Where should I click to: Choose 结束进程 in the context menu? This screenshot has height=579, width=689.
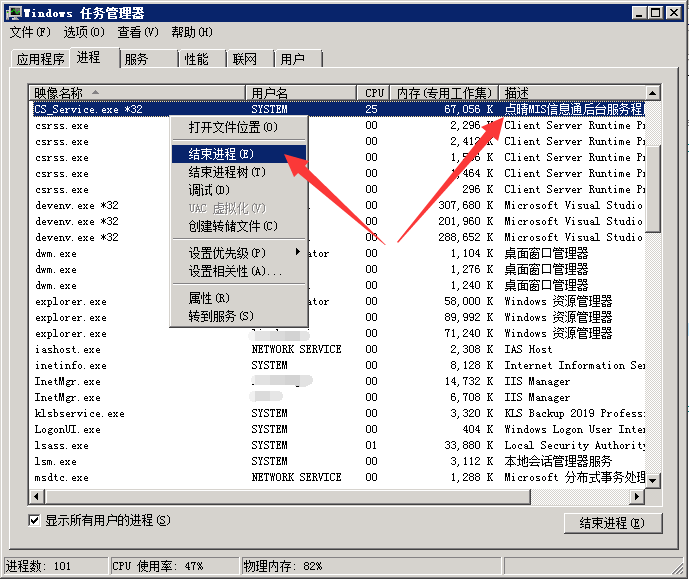click(221, 154)
